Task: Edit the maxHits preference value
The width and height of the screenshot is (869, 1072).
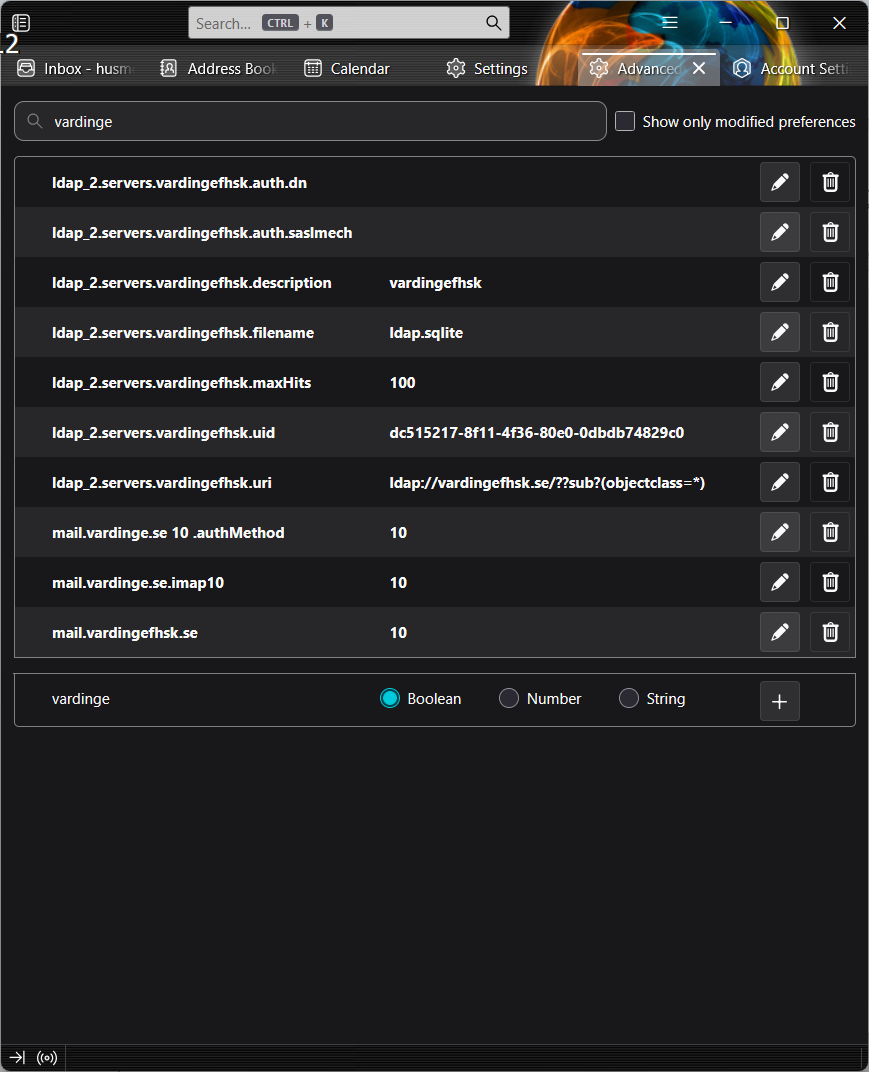Action: coord(780,382)
